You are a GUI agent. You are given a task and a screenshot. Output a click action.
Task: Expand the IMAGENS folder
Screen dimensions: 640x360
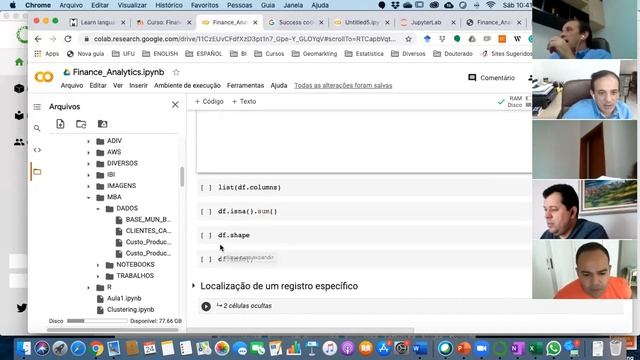(89, 186)
